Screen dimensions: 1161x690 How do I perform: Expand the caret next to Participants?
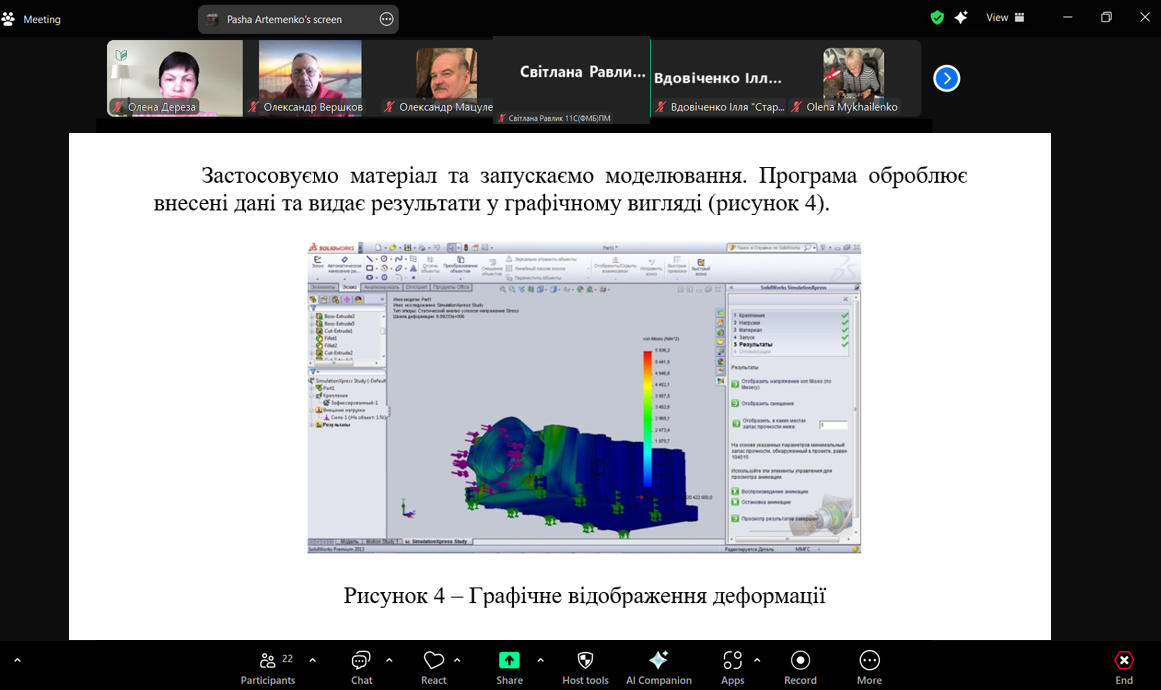pyautogui.click(x=312, y=660)
